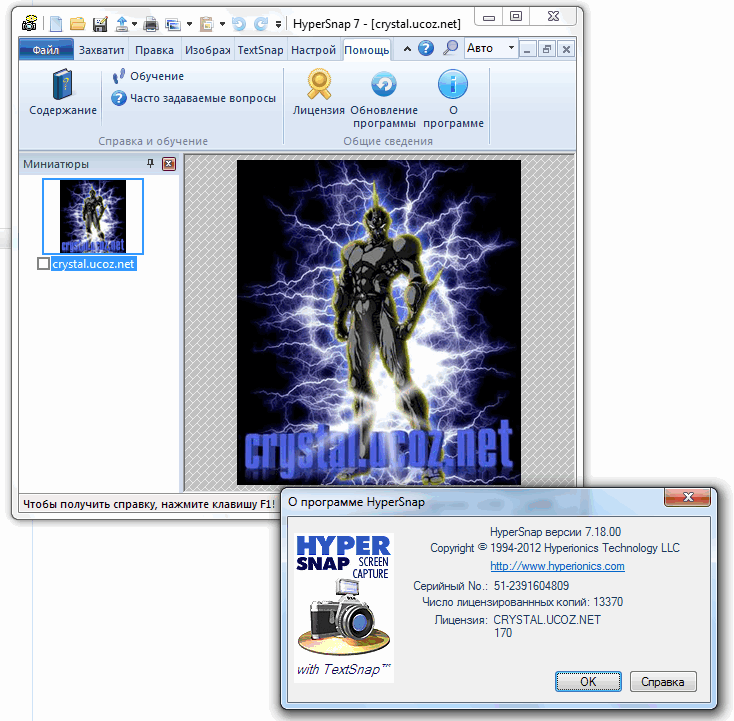Expand the upload icon dropdown arrow
The height and width of the screenshot is (721, 734).
(x=134, y=24)
